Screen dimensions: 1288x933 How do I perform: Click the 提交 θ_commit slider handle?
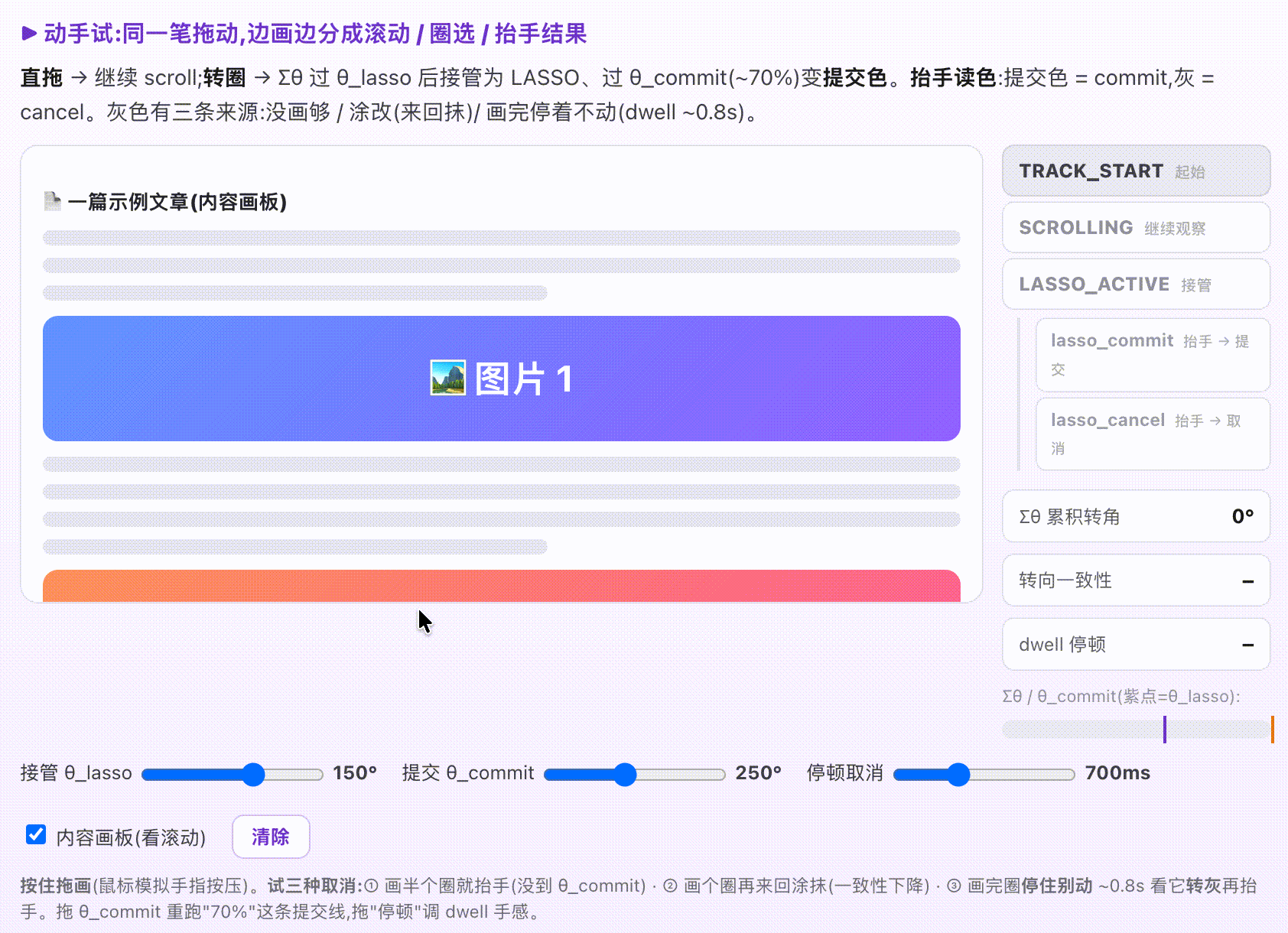pyautogui.click(x=625, y=774)
